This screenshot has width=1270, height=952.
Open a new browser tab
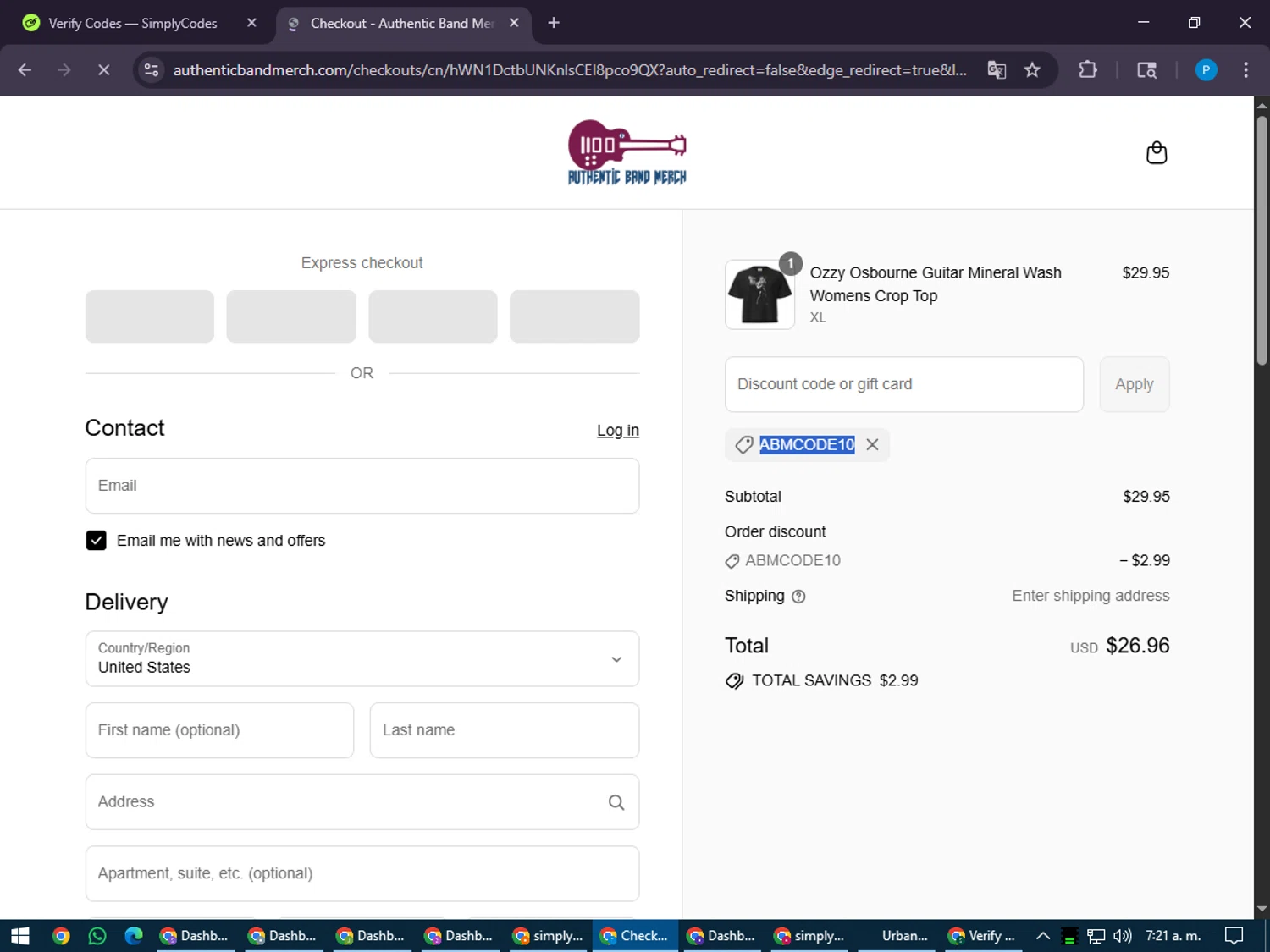[554, 23]
